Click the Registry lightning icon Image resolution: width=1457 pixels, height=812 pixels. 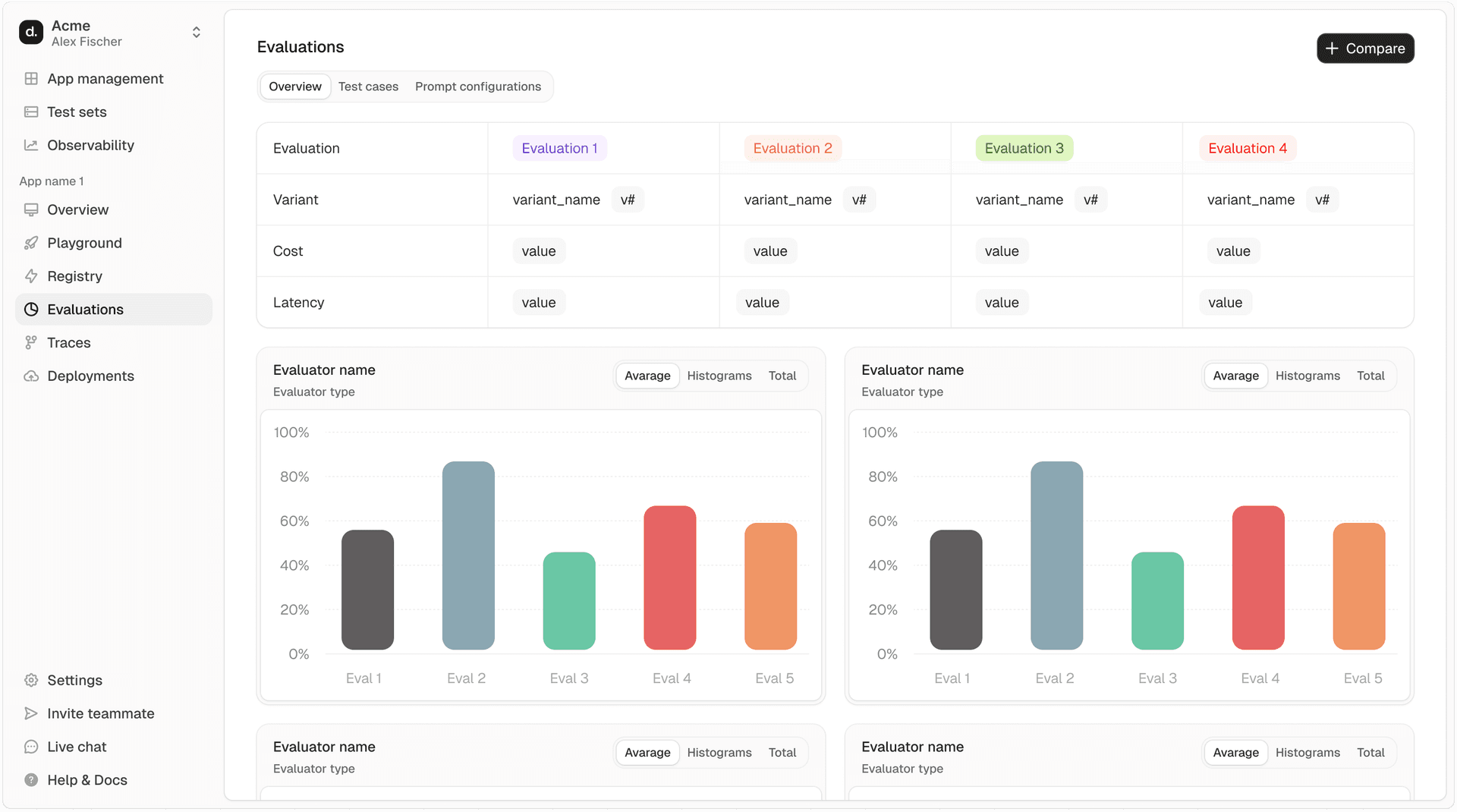click(x=31, y=276)
